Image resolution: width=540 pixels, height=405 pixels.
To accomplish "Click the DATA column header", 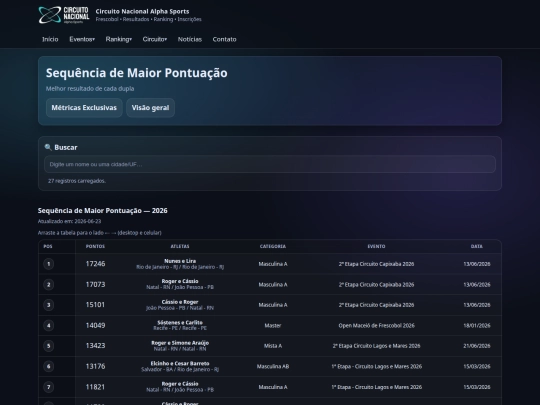I will pyautogui.click(x=477, y=246).
